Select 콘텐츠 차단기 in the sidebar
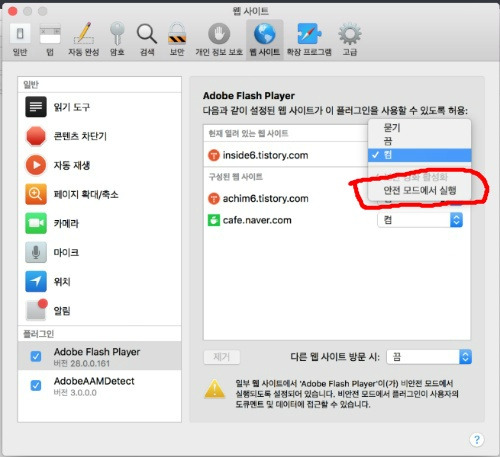Image resolution: width=500 pixels, height=457 pixels. 99,136
